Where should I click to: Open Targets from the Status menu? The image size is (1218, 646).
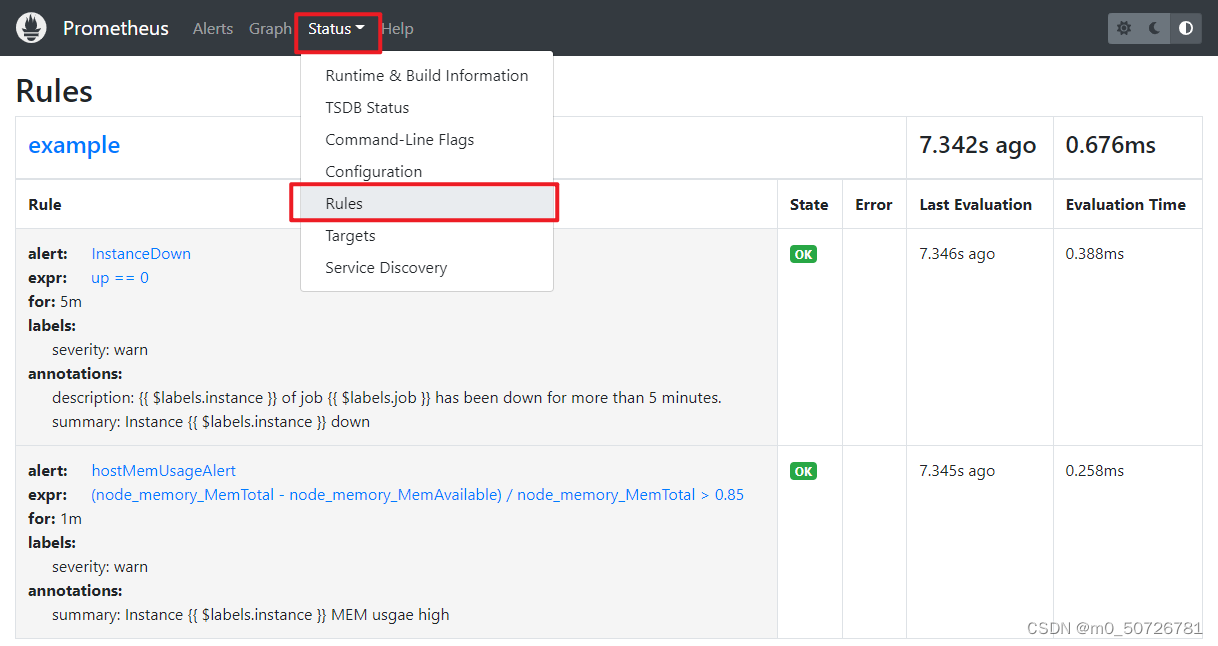click(x=427, y=236)
